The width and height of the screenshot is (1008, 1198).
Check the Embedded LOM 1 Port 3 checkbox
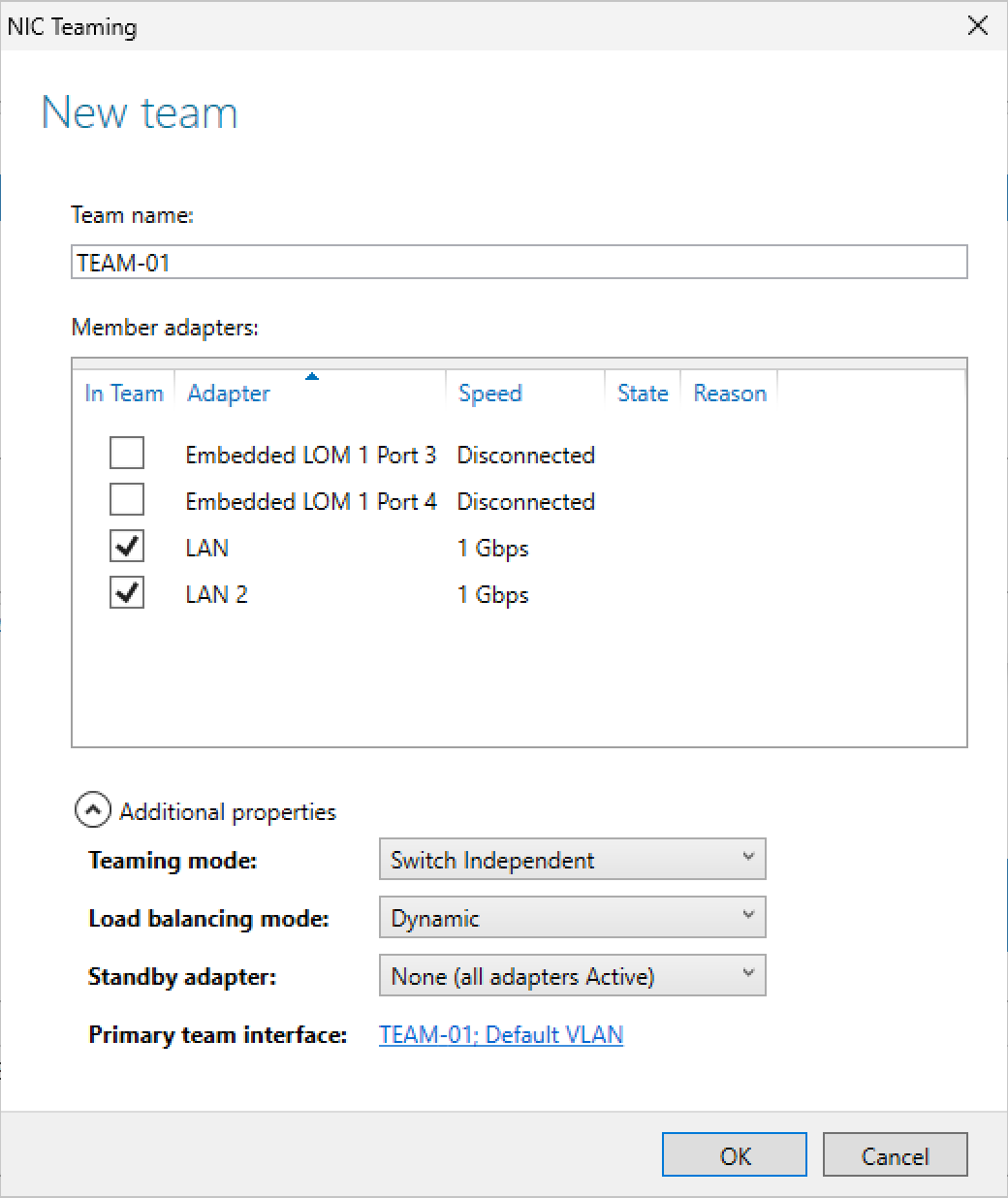tap(127, 453)
